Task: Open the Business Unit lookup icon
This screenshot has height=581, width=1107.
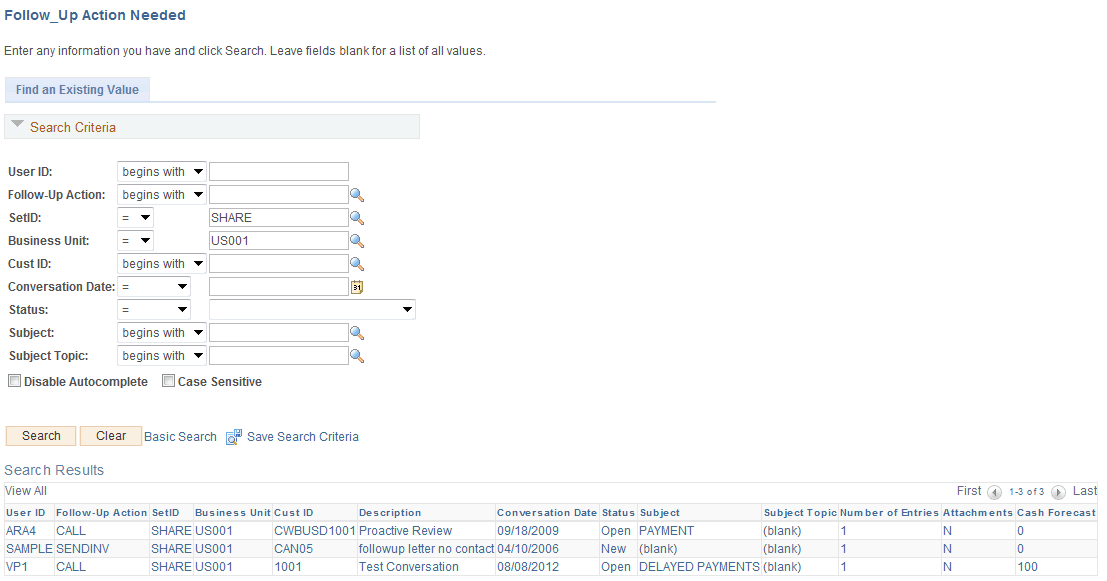Action: 357,240
